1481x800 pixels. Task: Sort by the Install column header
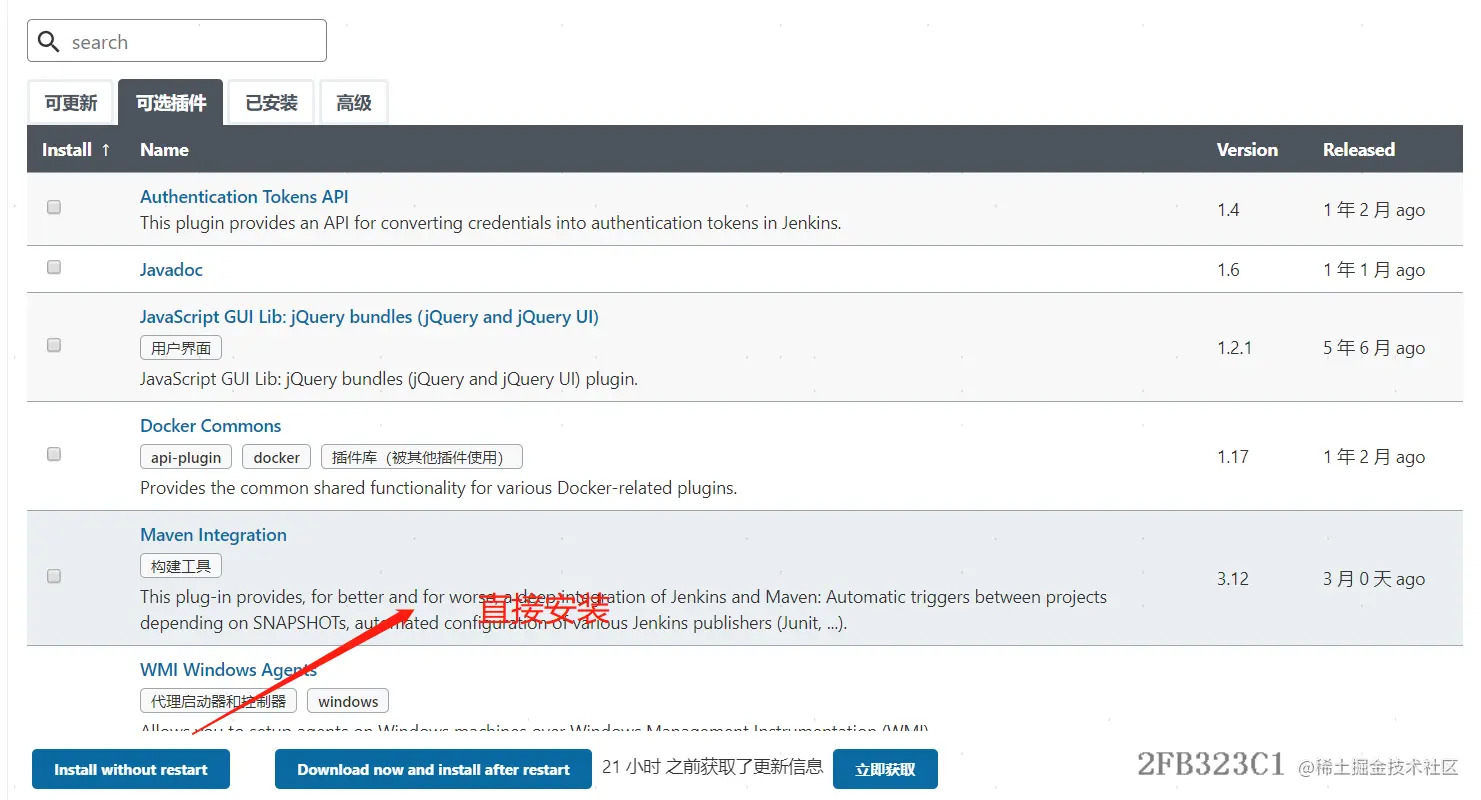(x=76, y=150)
